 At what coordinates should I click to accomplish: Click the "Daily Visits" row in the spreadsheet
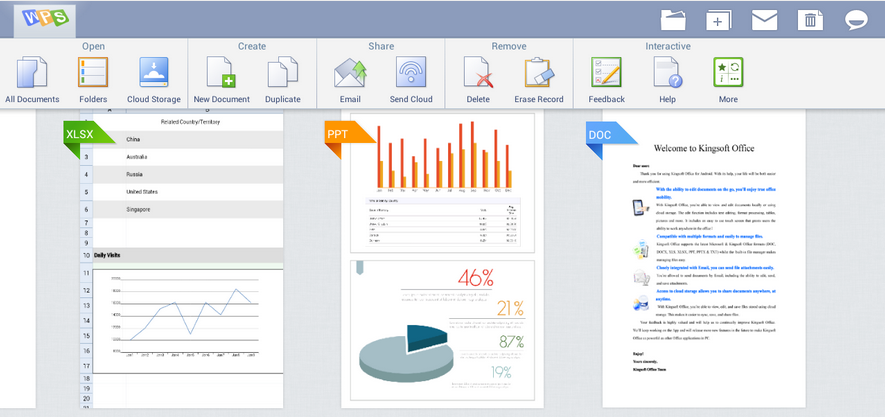(188, 255)
